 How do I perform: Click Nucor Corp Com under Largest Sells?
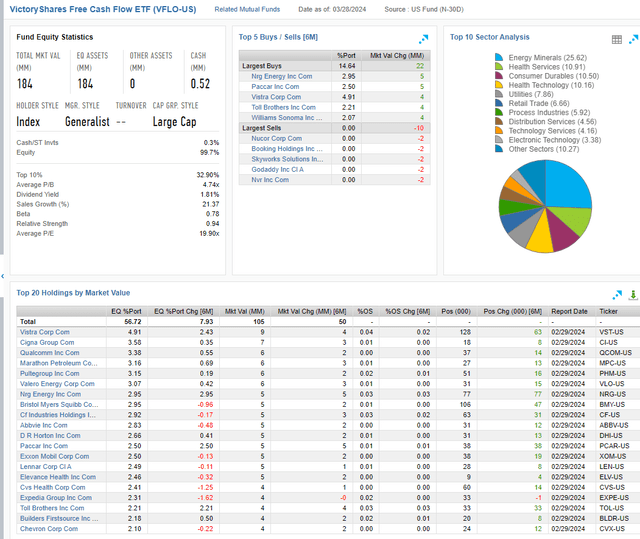tap(274, 138)
